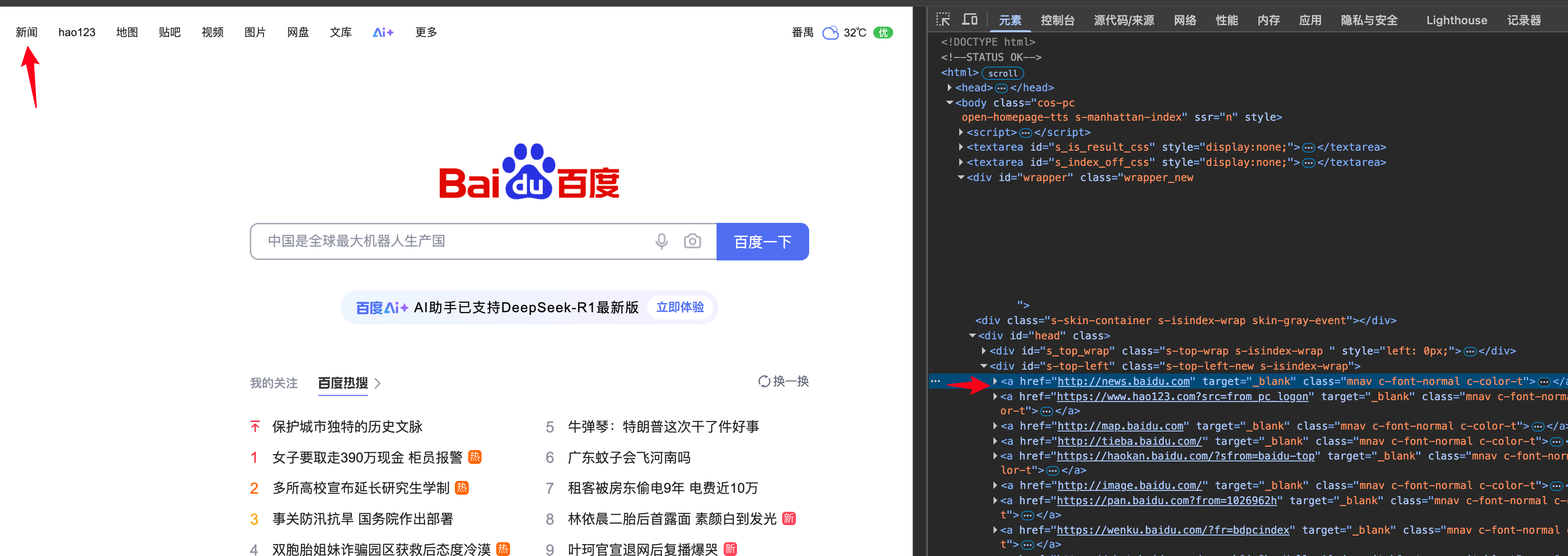Click the green 优 air quality badge
Viewport: 1568px width, 556px height.
[x=883, y=33]
